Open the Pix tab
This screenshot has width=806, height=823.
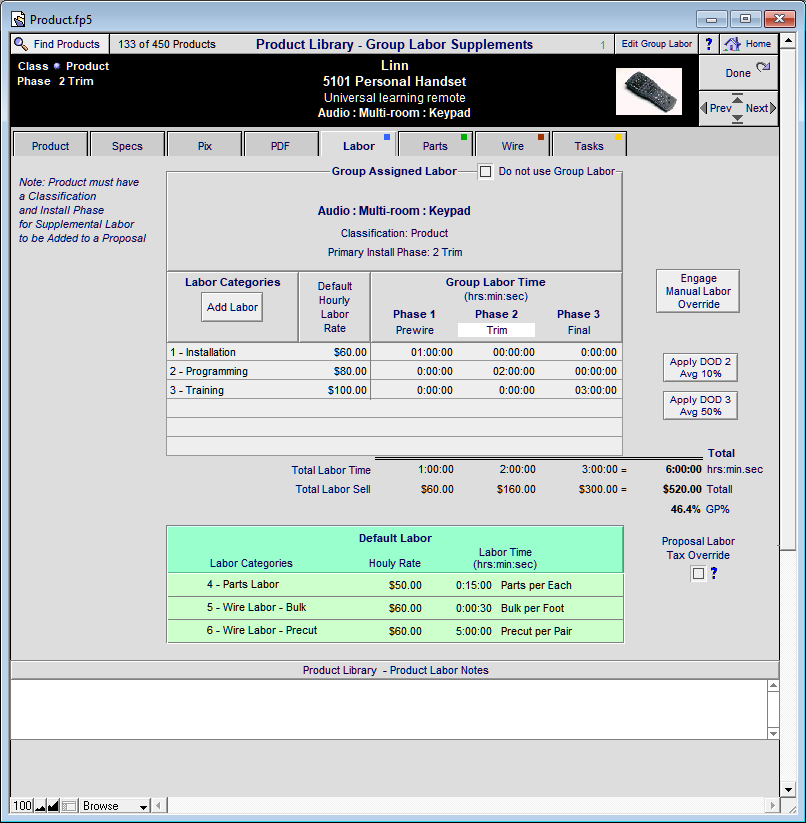coord(205,145)
